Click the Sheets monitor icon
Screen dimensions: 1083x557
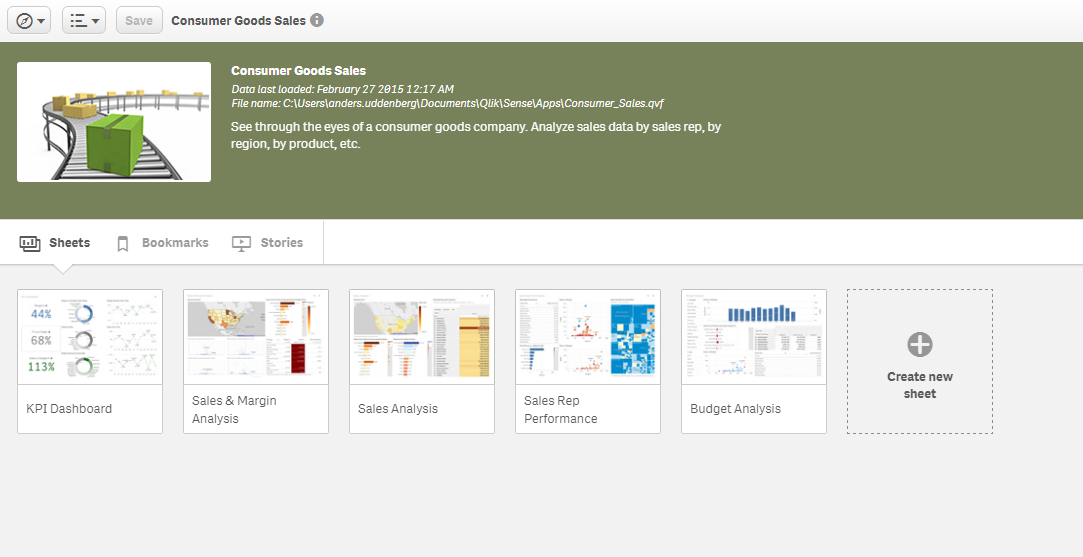[30, 243]
